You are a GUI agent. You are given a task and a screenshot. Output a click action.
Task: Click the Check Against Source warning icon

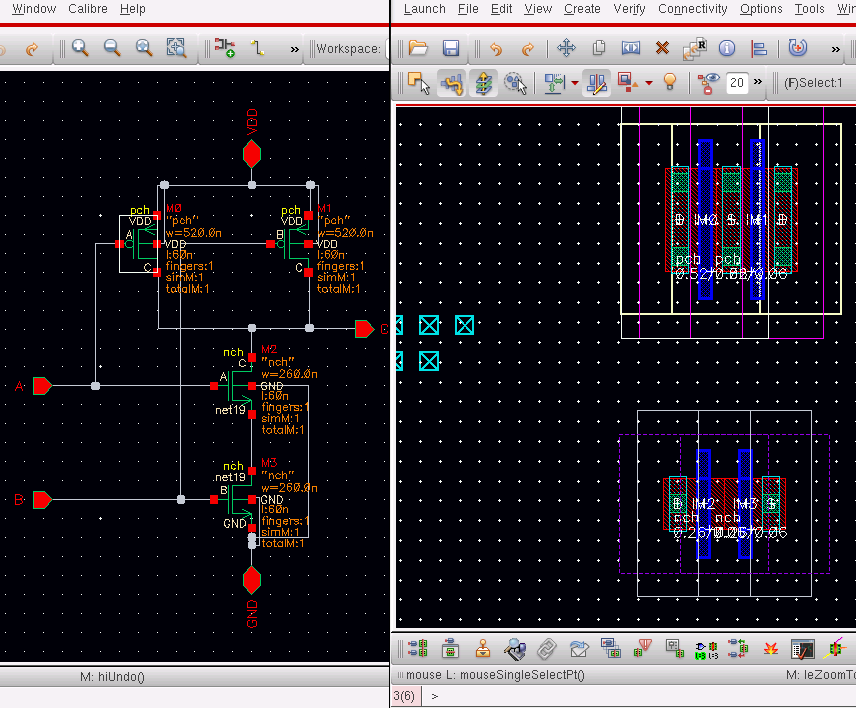(643, 648)
